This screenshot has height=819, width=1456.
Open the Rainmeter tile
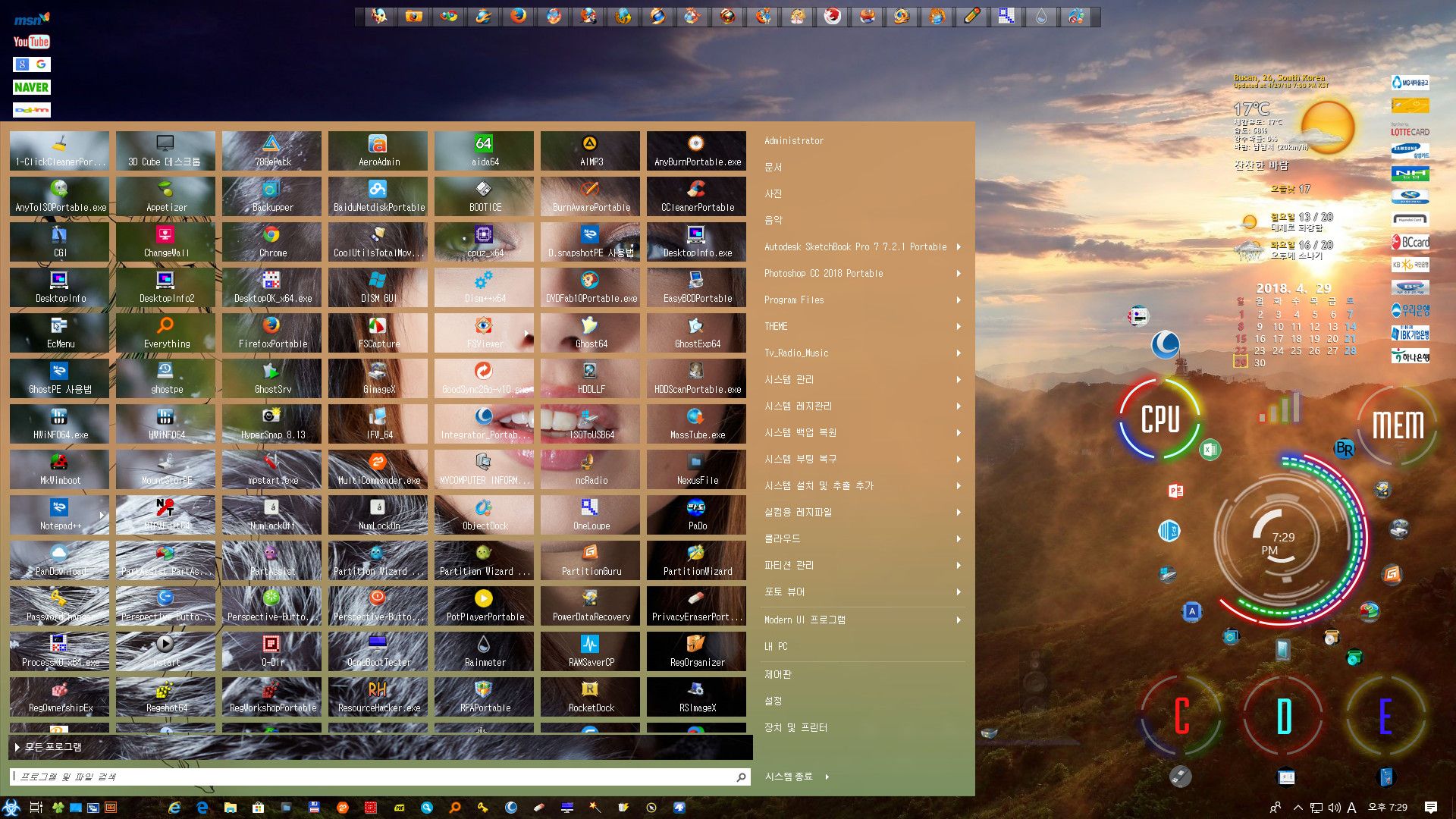(x=484, y=651)
